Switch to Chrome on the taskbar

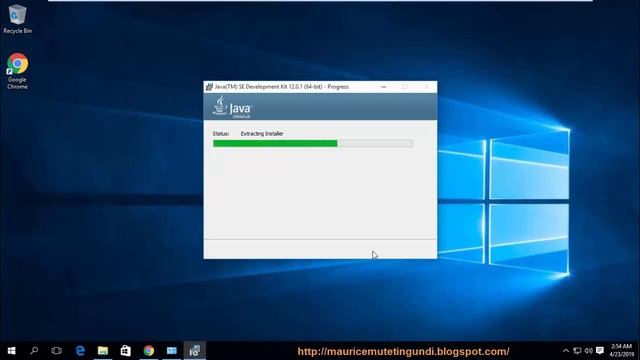[x=149, y=351]
